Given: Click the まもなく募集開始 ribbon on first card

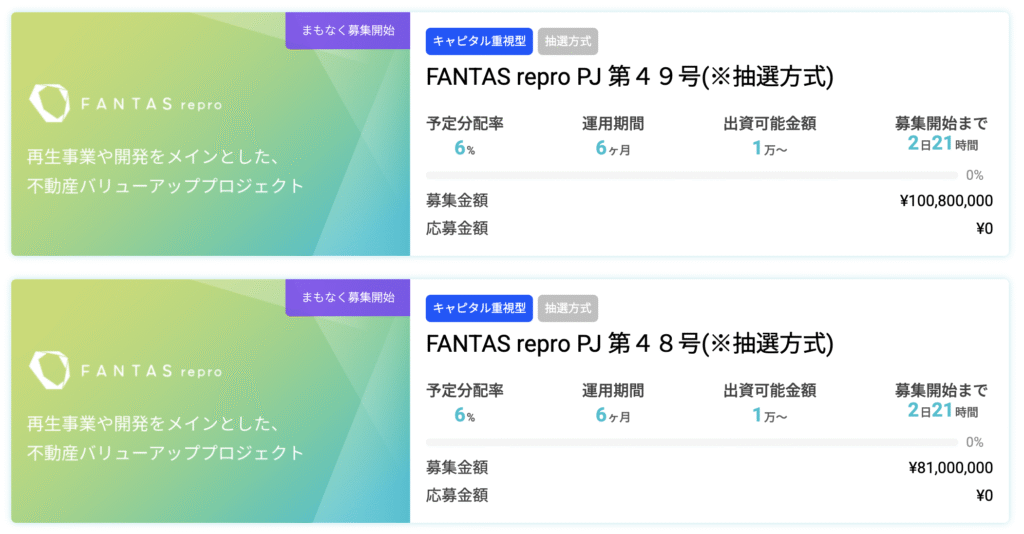Looking at the screenshot, I should click(x=347, y=30).
